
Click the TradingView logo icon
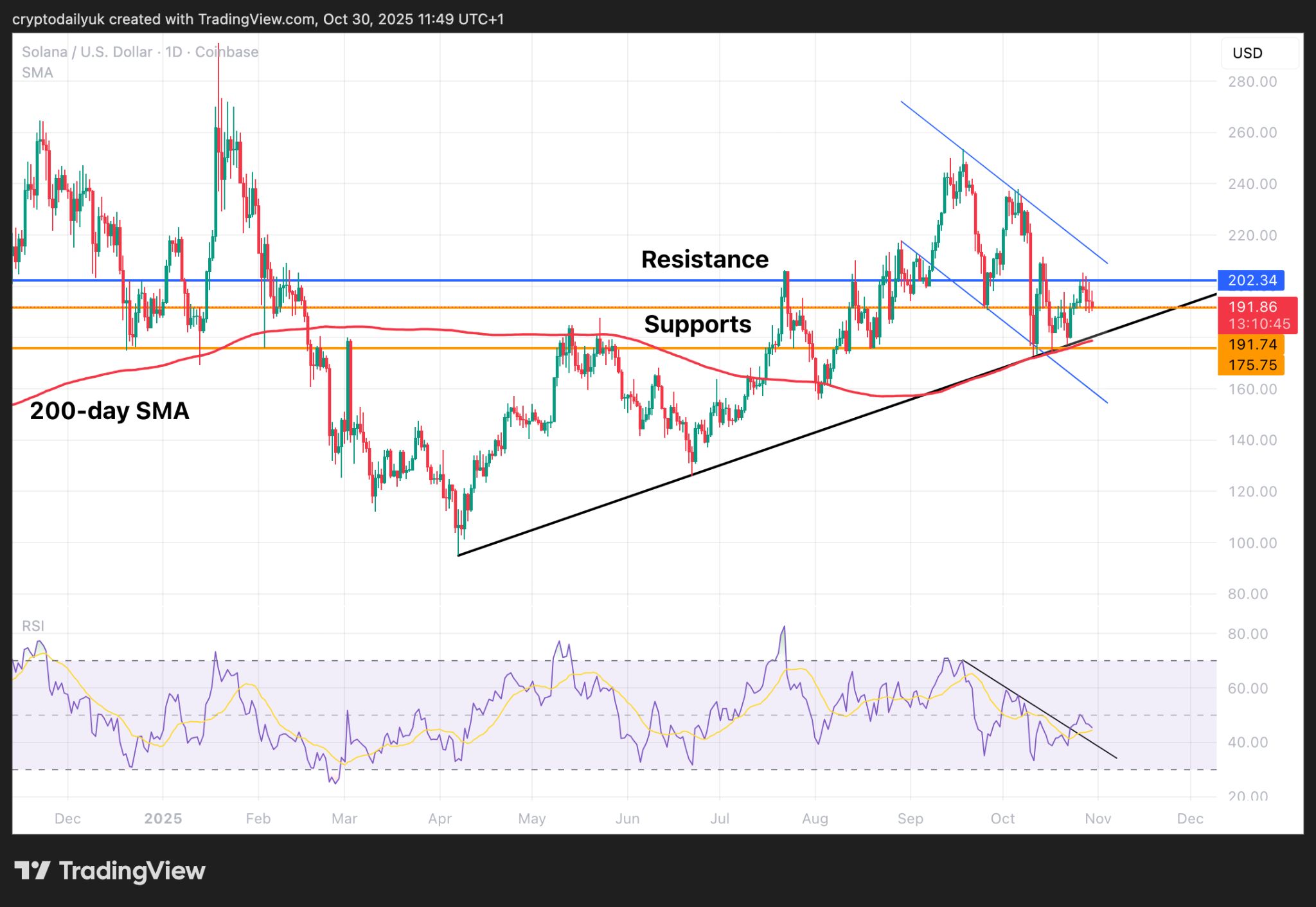pos(32,870)
